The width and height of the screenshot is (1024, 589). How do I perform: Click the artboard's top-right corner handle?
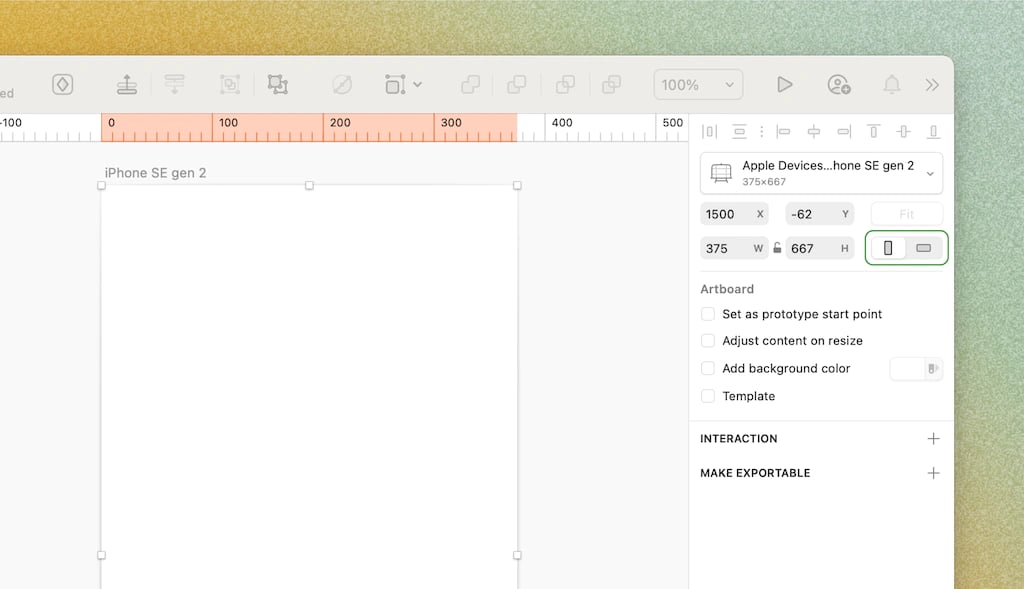click(517, 185)
